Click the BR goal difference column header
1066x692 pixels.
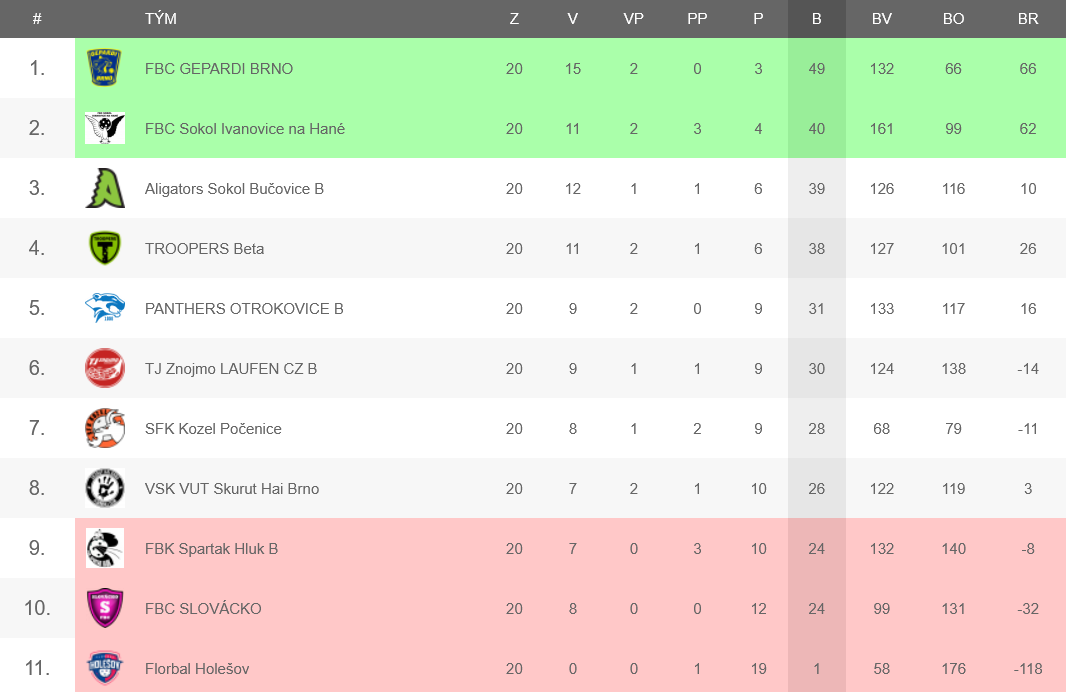1028,19
